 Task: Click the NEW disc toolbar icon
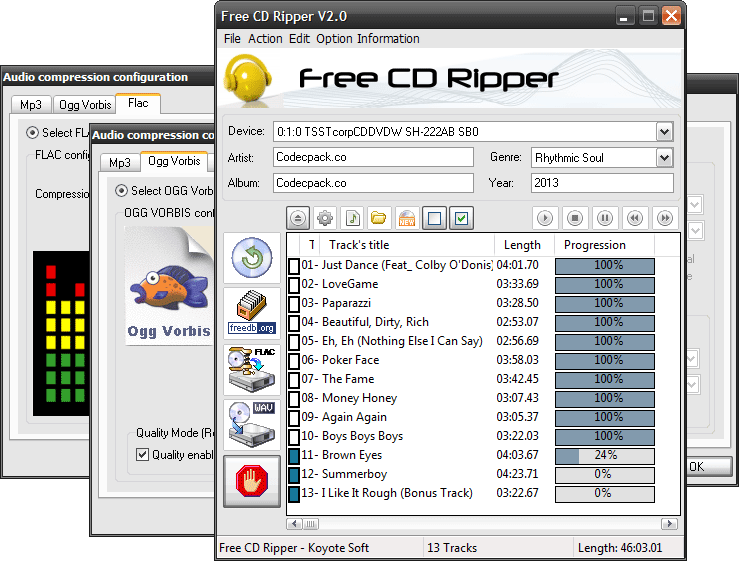407,218
